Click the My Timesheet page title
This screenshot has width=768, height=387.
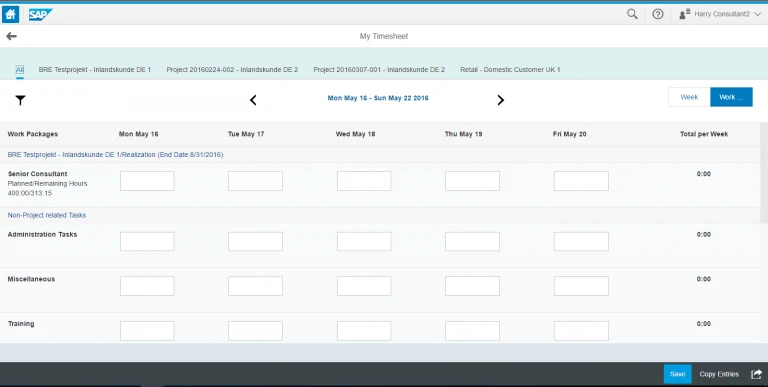point(384,36)
